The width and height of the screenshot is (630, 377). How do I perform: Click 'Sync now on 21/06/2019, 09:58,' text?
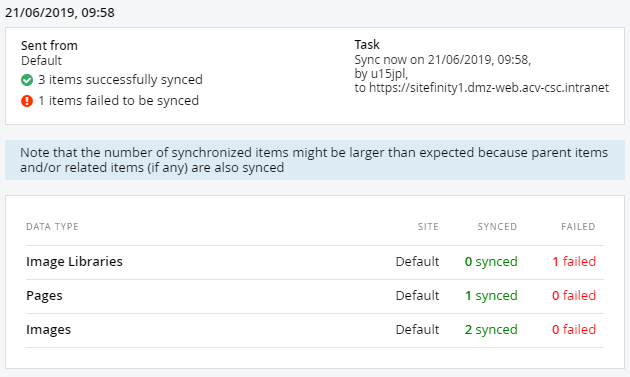(x=443, y=60)
